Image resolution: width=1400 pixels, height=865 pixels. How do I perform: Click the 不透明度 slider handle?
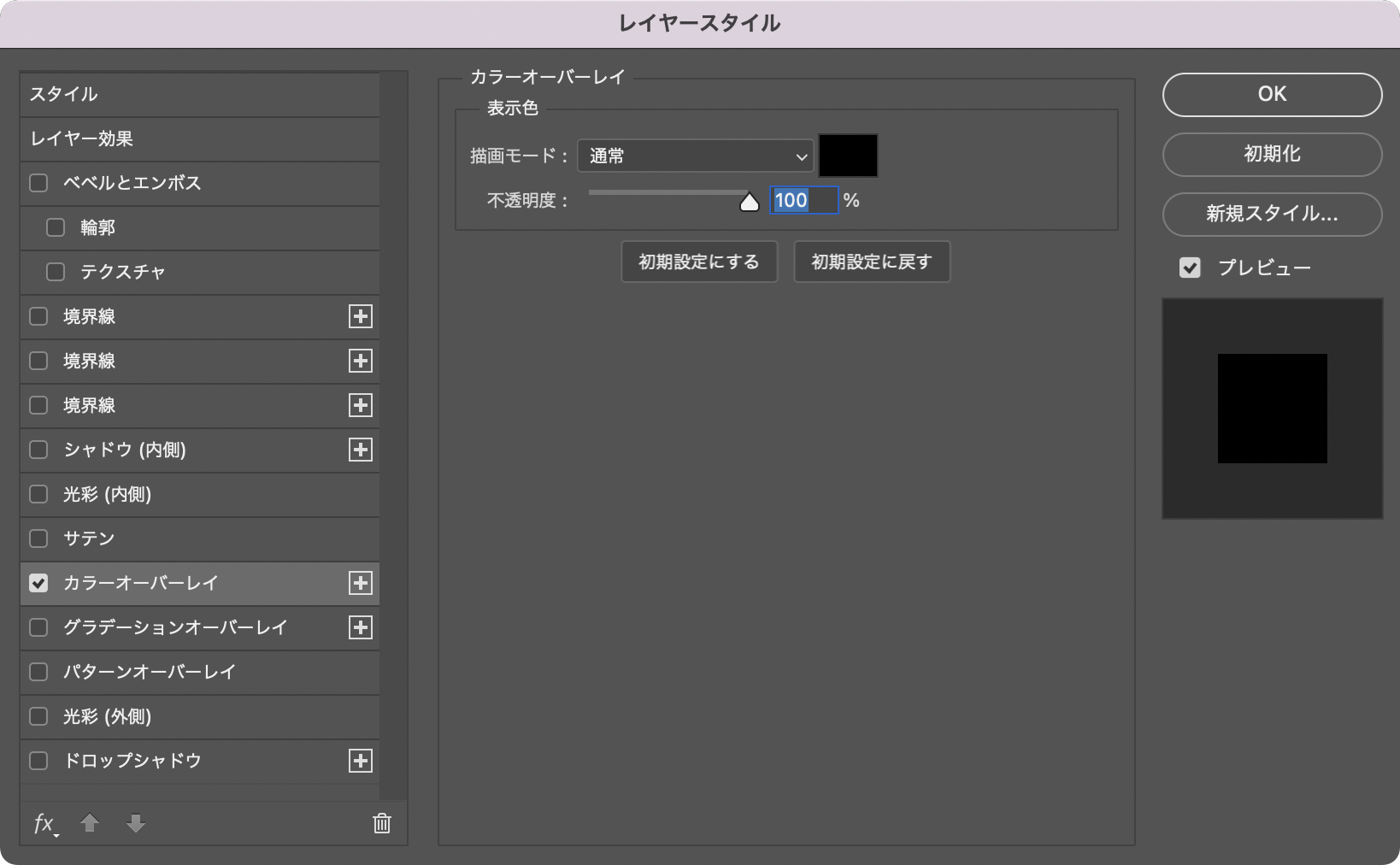pos(749,203)
